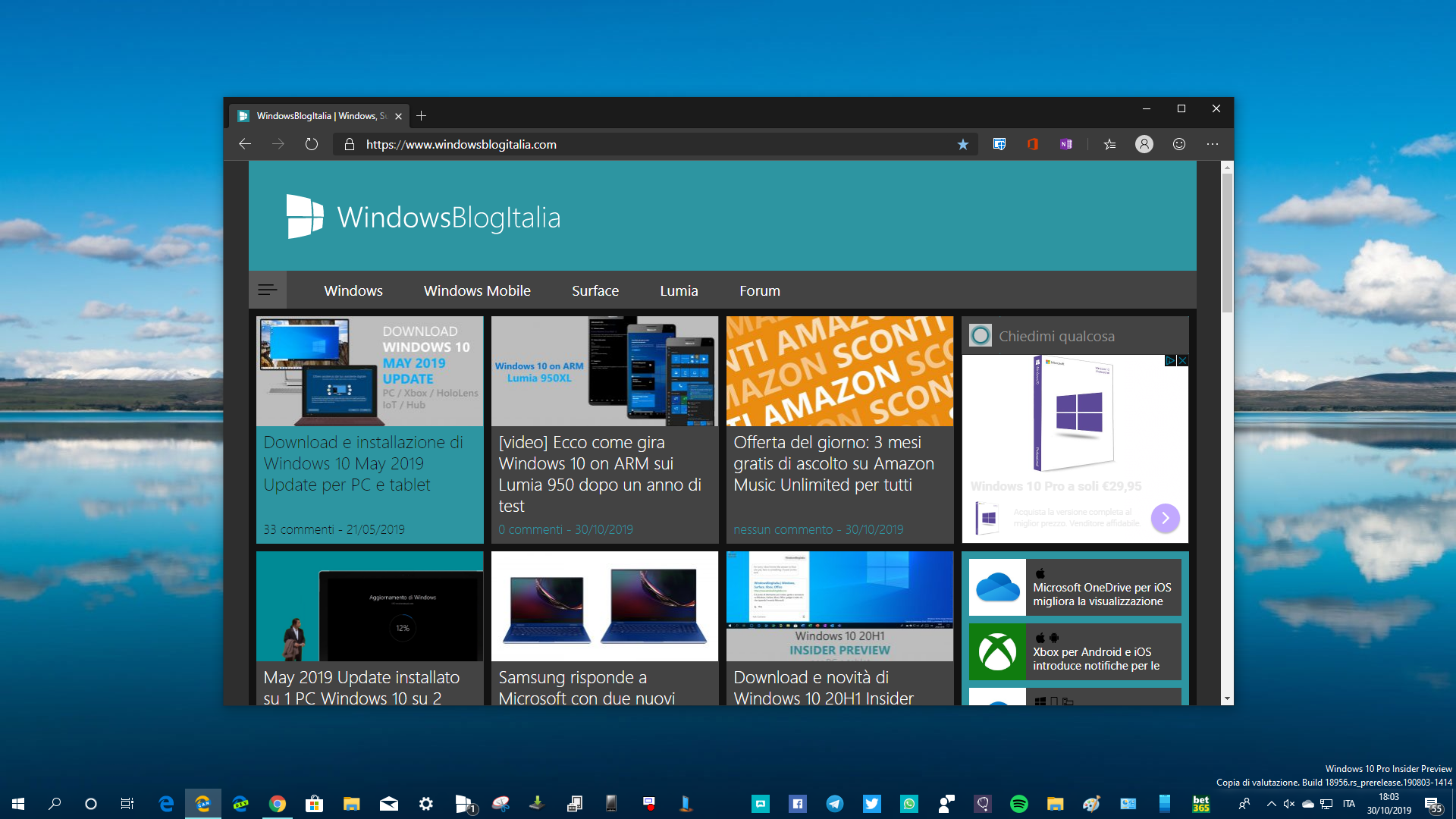1456x819 pixels.
Task: Open the Office extension icon
Action: coord(1032,144)
